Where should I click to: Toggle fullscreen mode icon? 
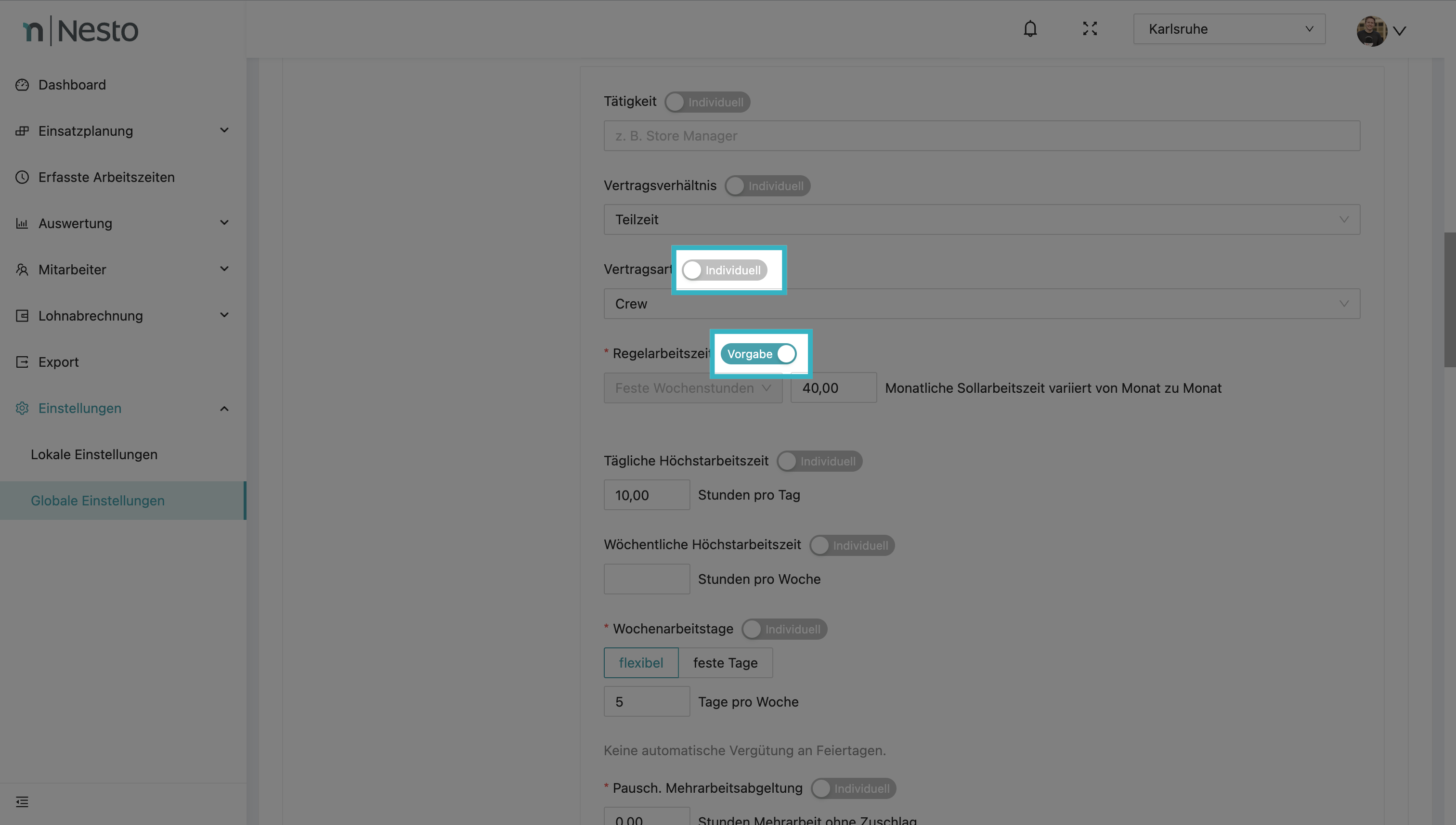pyautogui.click(x=1089, y=29)
